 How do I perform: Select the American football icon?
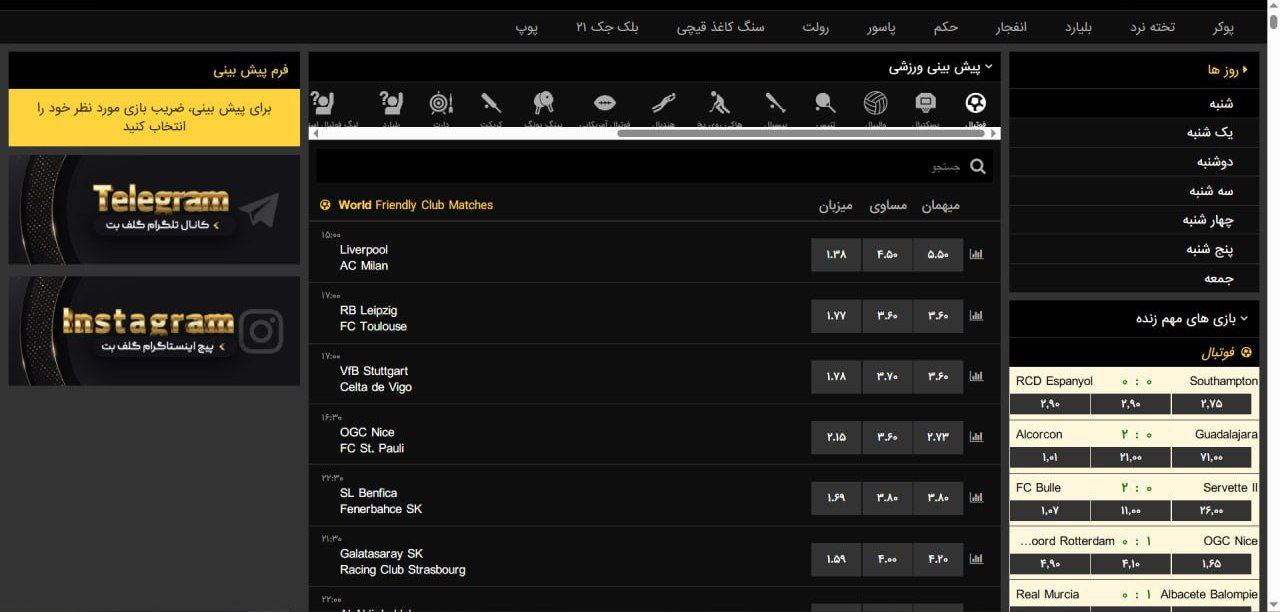click(x=605, y=103)
